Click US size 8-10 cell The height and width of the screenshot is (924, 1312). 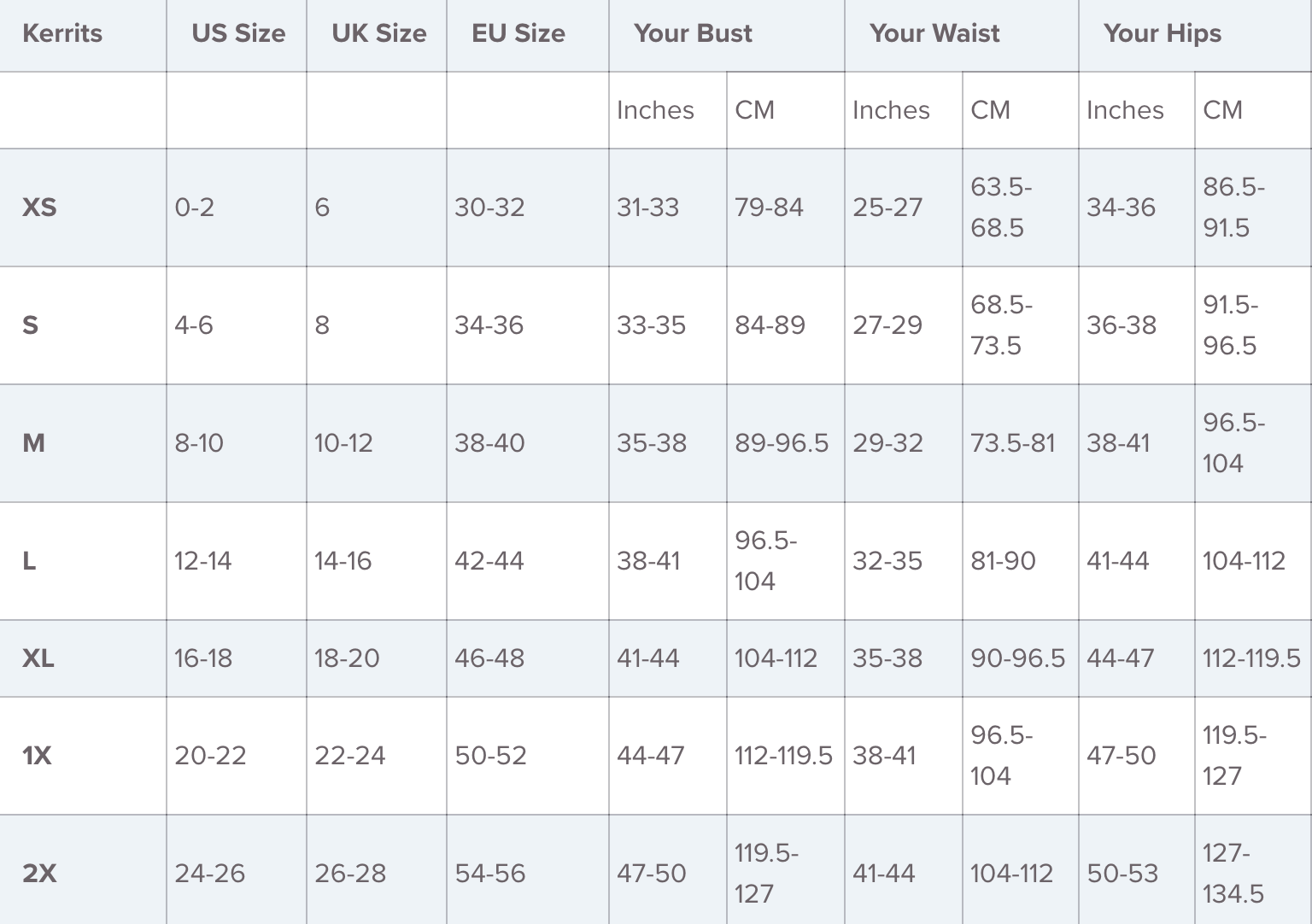coord(199,443)
